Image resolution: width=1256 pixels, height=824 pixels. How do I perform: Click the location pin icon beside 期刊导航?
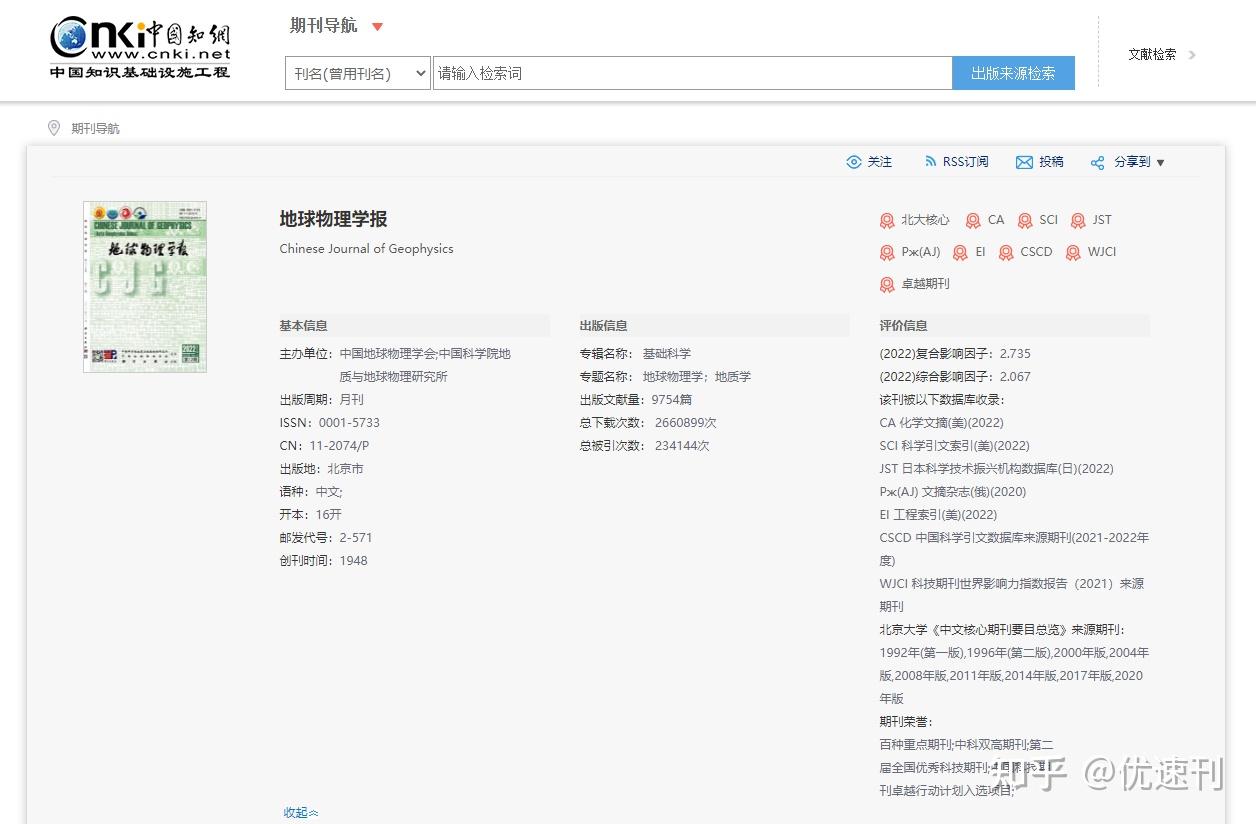point(54,128)
